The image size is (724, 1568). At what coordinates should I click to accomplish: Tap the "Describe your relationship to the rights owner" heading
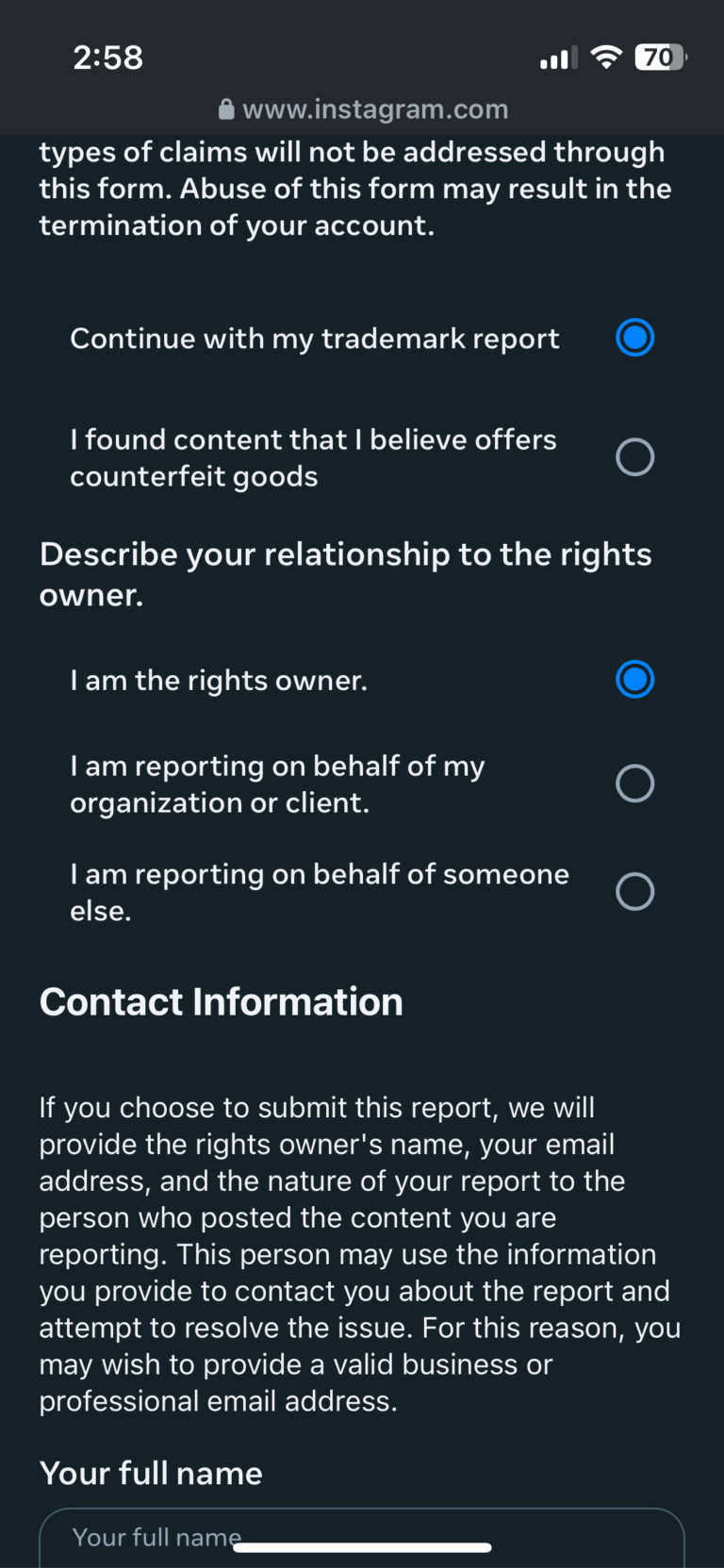345,573
